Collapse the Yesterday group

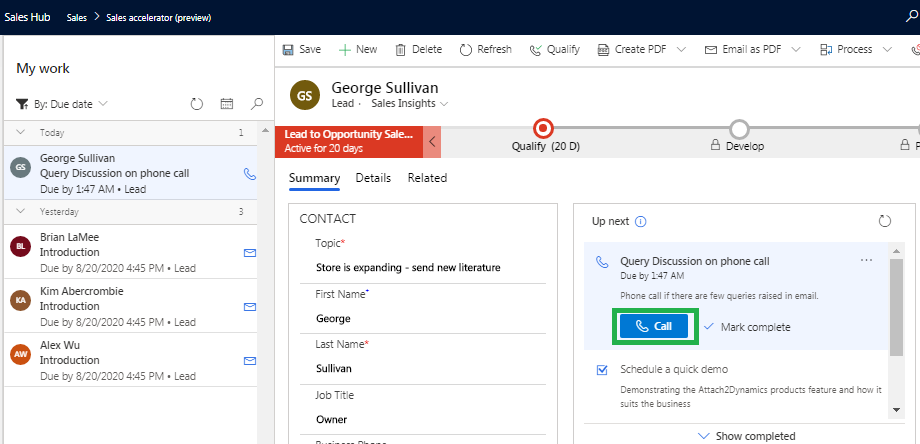21,211
